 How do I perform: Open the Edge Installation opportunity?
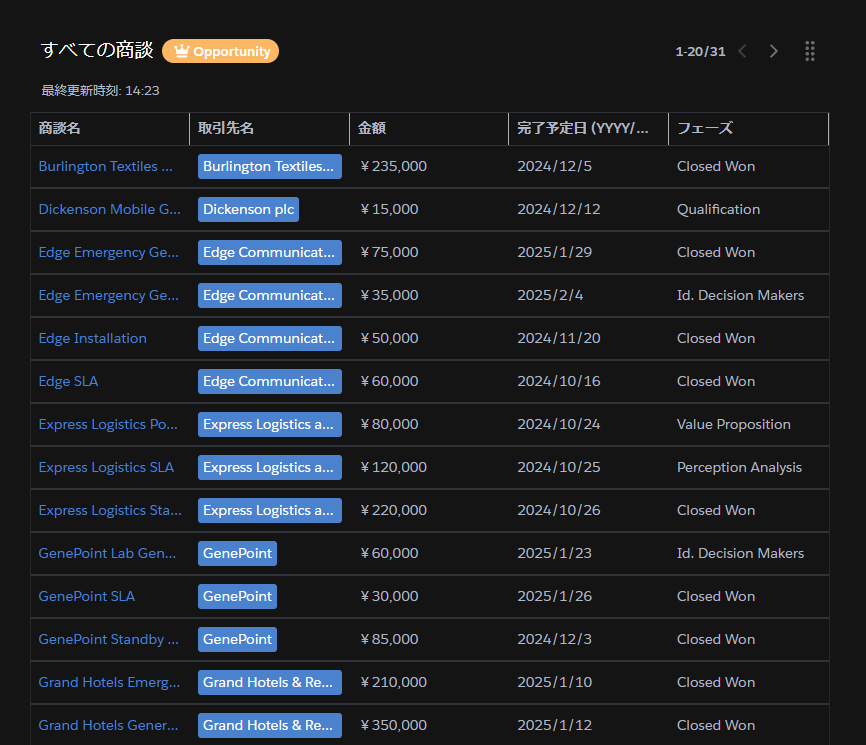tap(92, 338)
